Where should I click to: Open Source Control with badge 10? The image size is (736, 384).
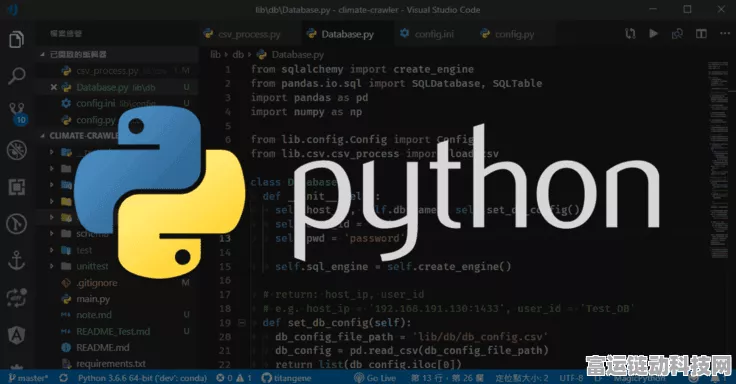point(17,113)
